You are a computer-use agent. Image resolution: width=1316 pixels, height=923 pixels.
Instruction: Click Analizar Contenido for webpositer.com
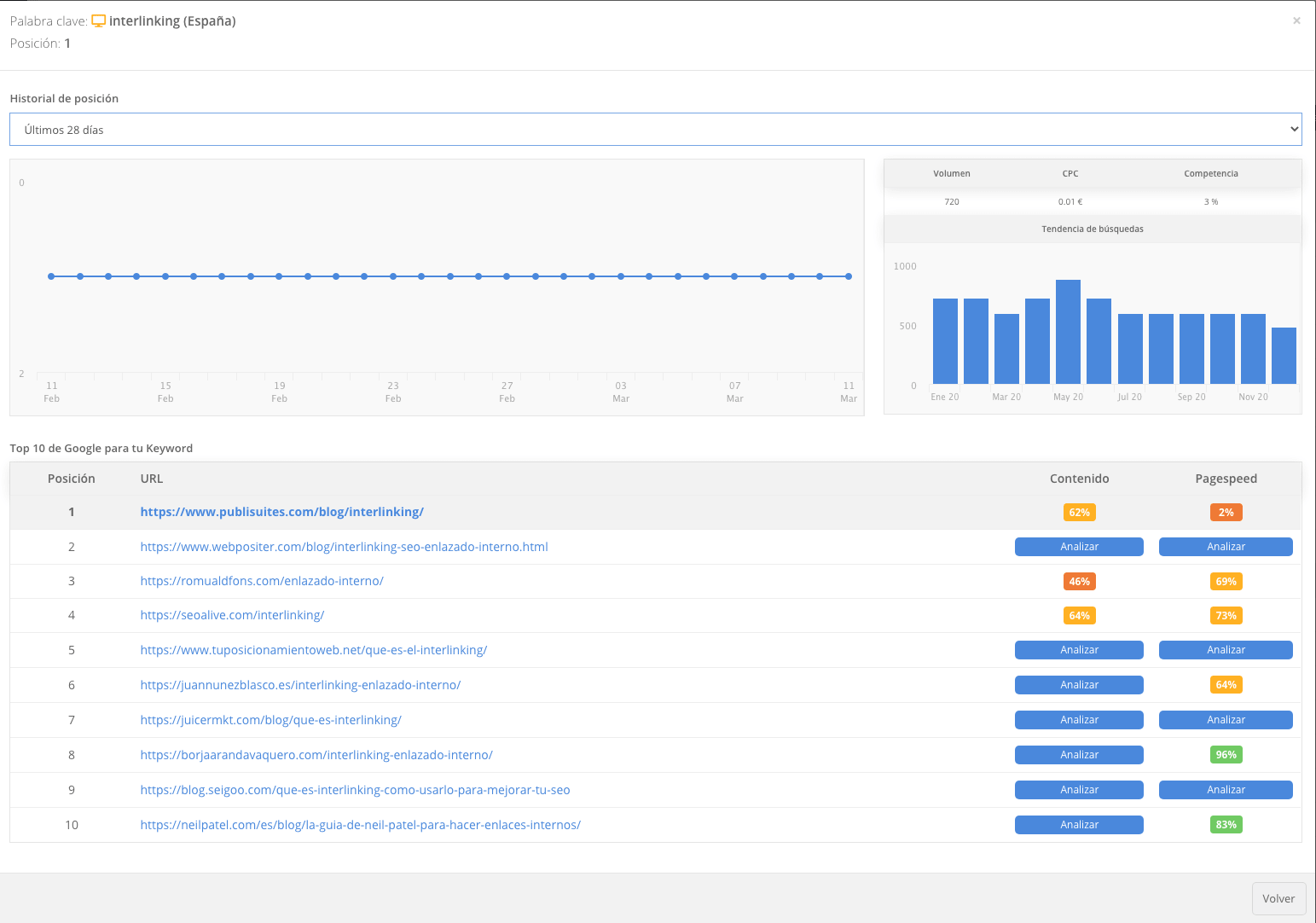tap(1079, 546)
